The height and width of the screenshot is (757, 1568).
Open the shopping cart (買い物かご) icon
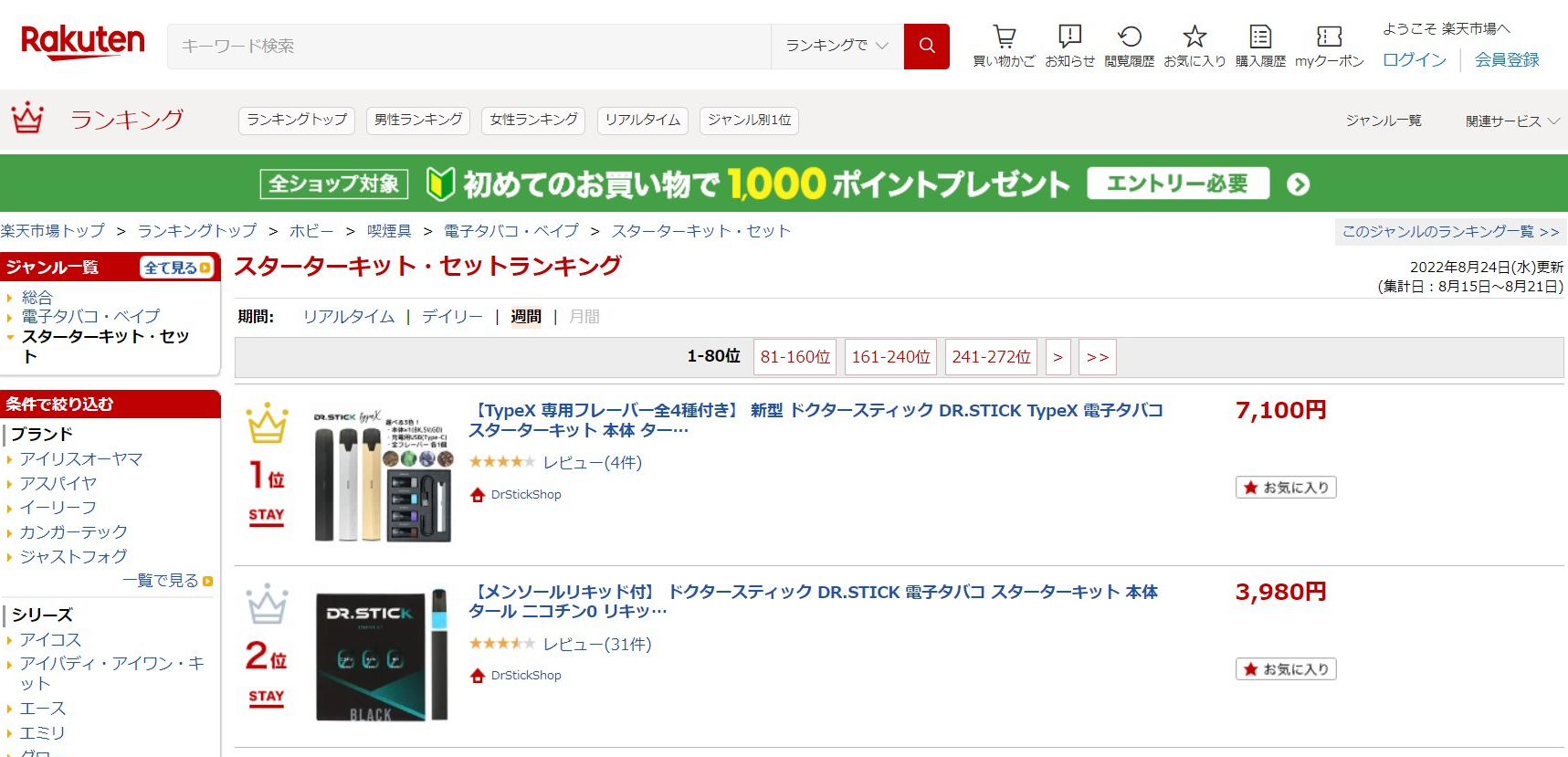tap(1005, 37)
